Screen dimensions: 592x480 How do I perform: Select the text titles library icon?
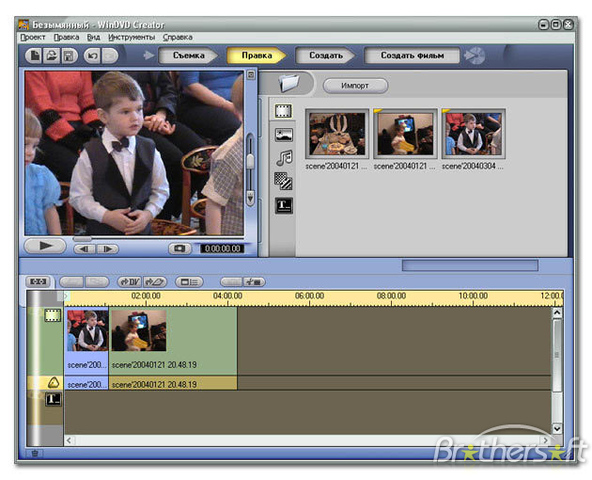(284, 205)
